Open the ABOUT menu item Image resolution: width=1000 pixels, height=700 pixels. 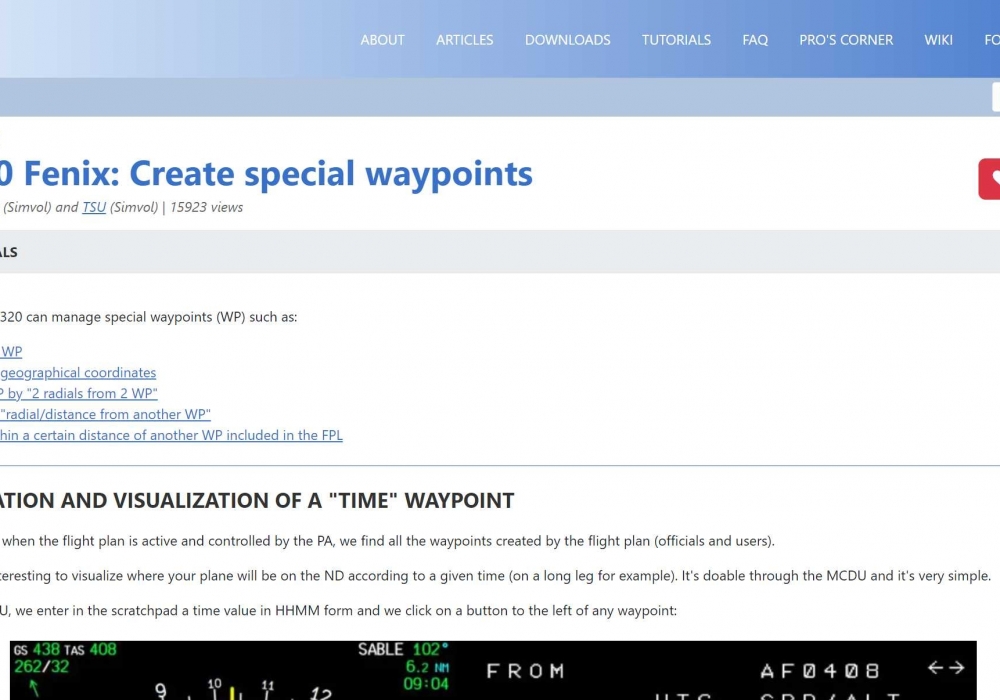click(382, 40)
